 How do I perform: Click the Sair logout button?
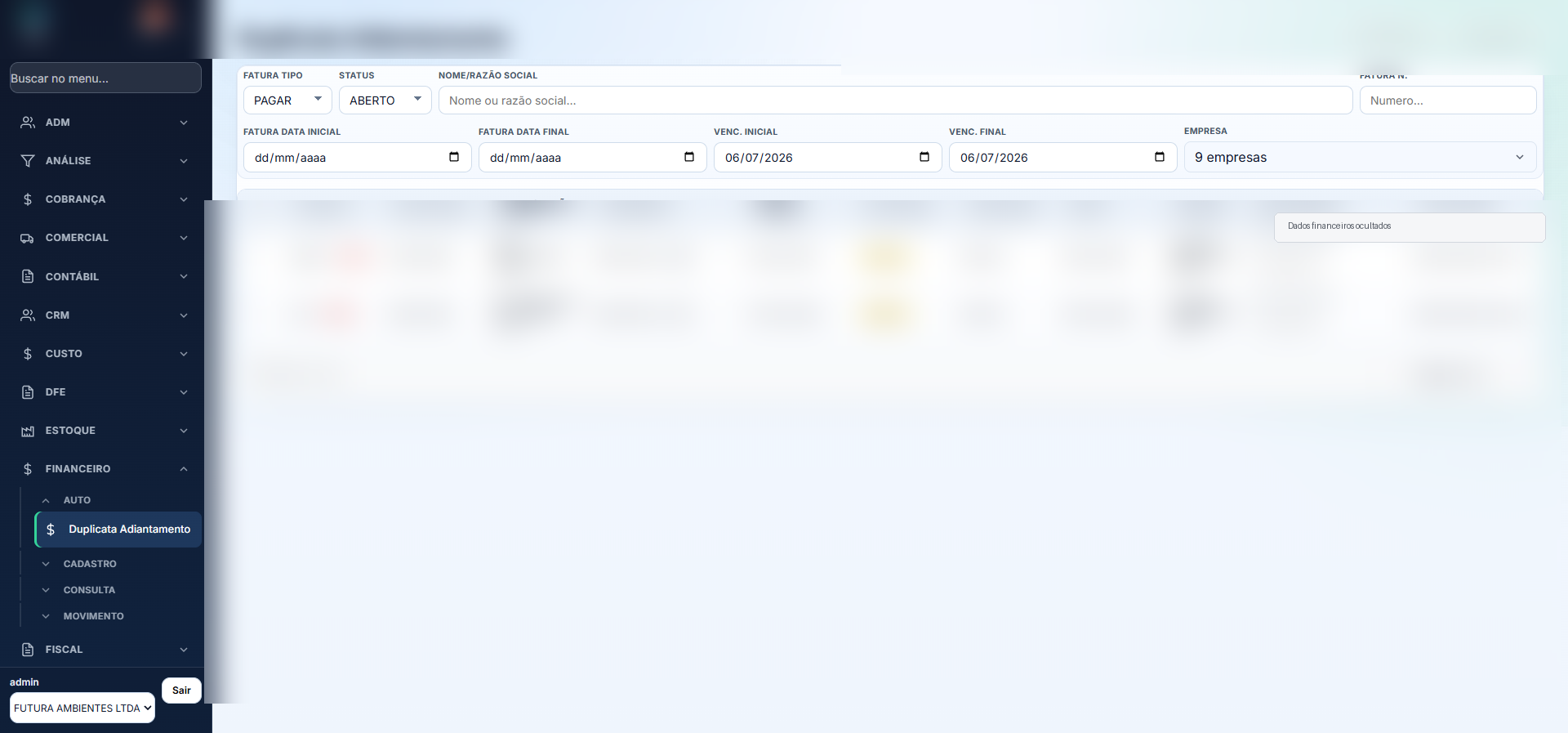[181, 691]
